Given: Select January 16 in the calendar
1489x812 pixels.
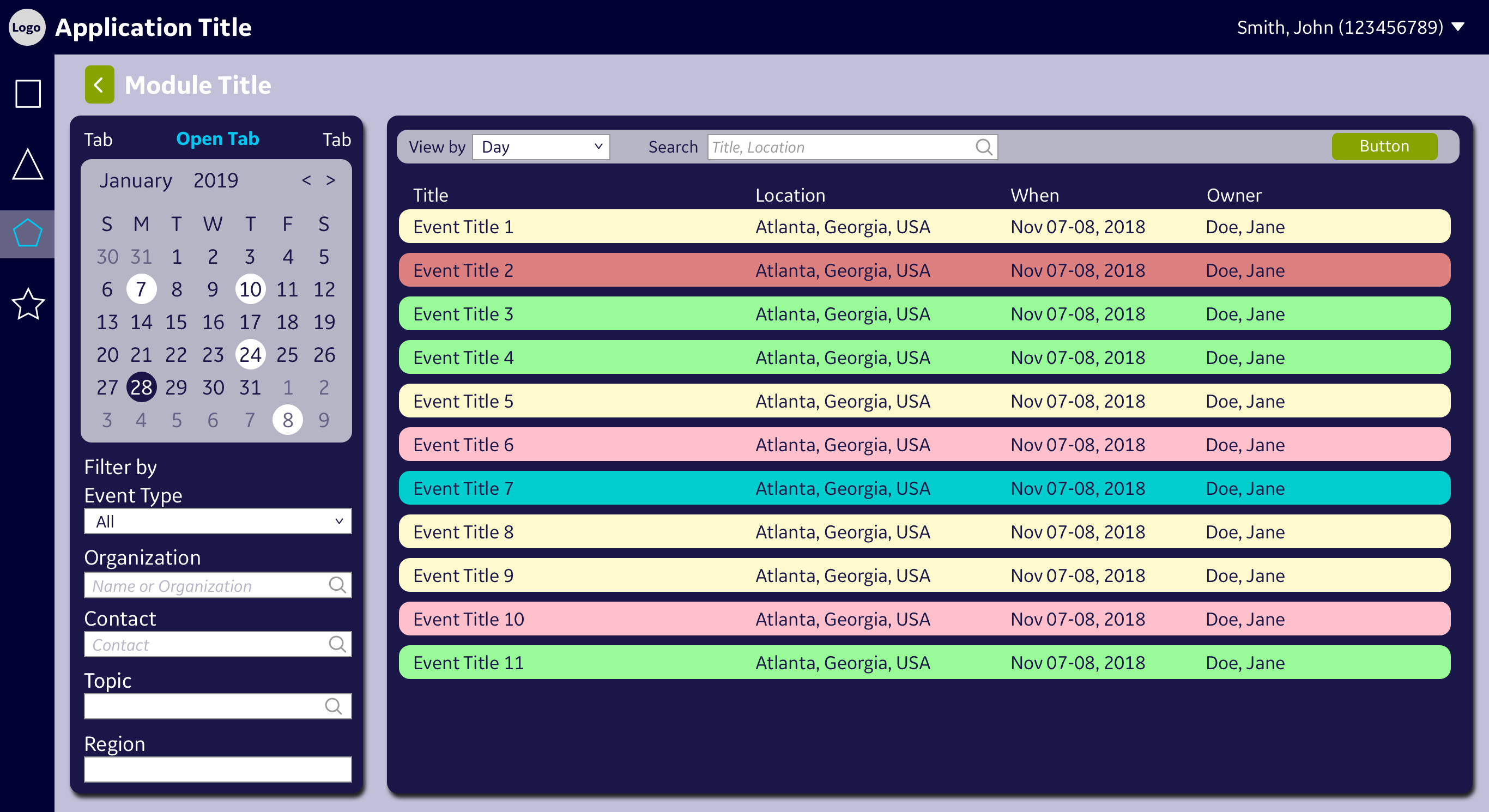Looking at the screenshot, I should 213,322.
